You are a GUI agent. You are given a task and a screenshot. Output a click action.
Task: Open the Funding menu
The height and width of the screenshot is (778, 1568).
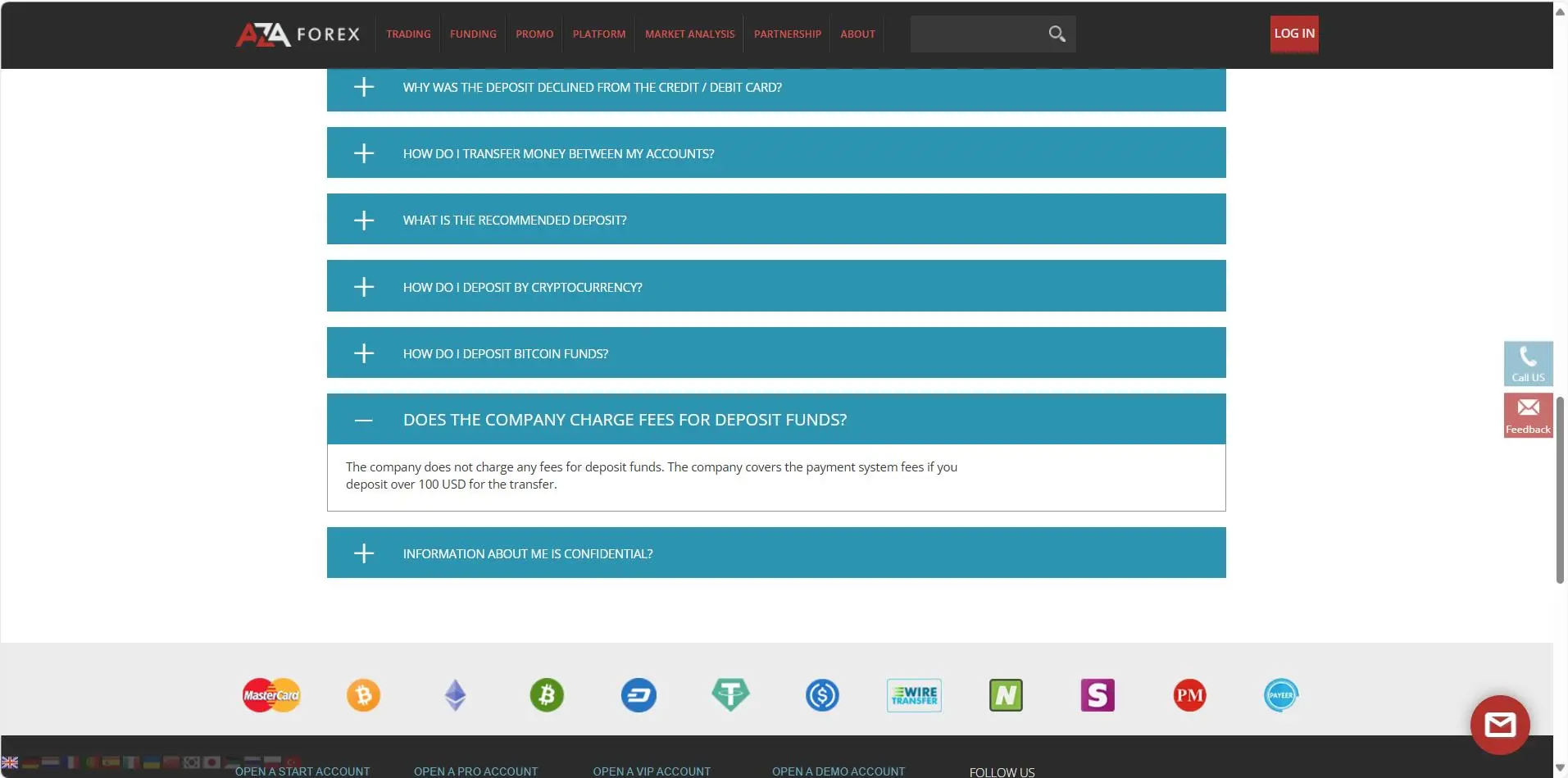click(473, 34)
